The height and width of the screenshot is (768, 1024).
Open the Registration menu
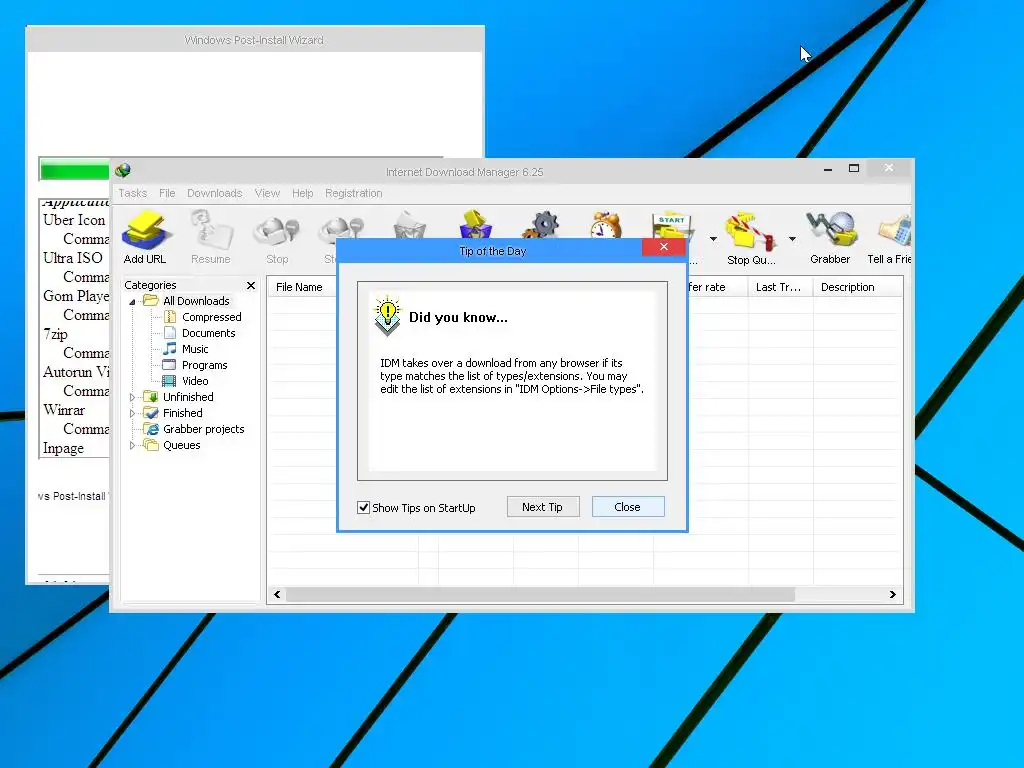(x=353, y=193)
